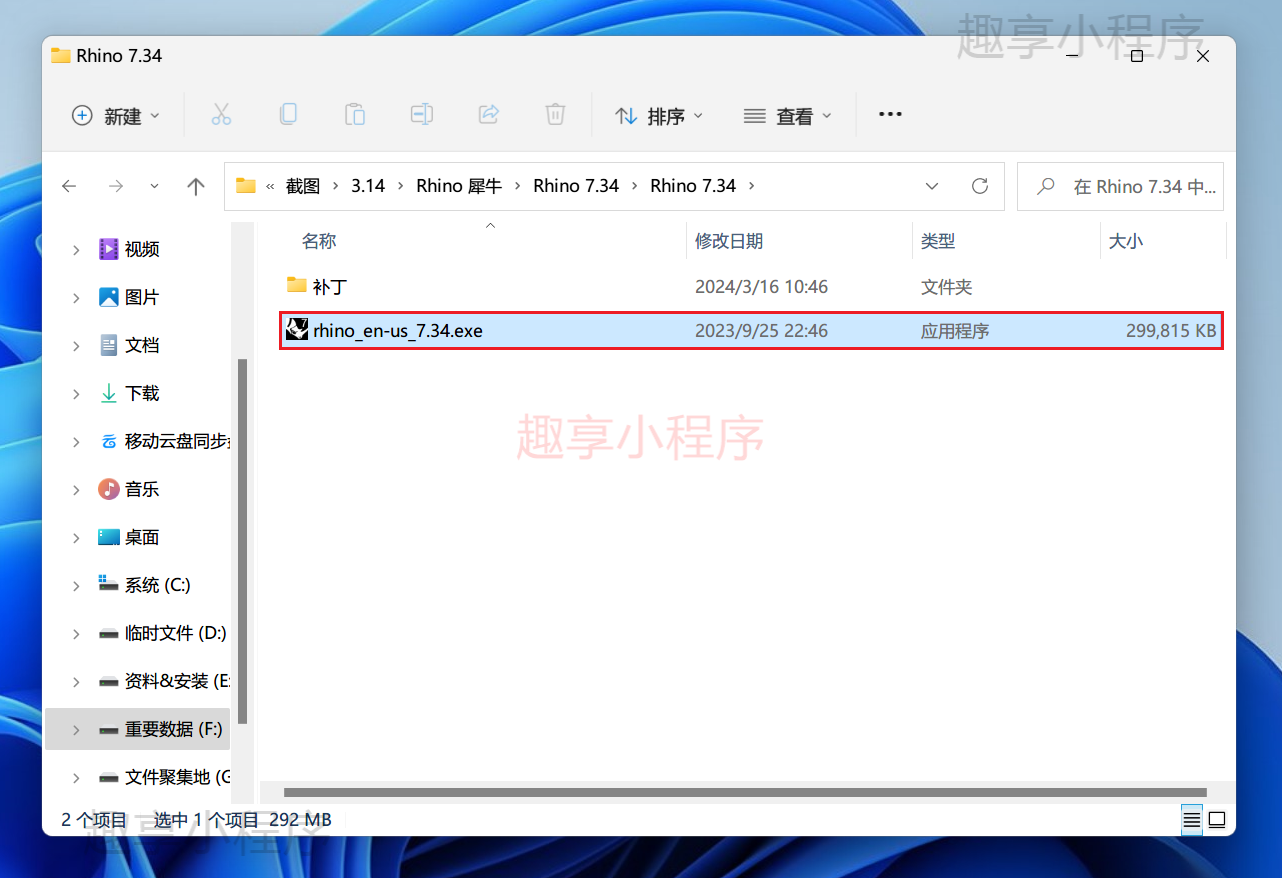Click the size value 299,815 KB
This screenshot has width=1282, height=878.
(1171, 331)
